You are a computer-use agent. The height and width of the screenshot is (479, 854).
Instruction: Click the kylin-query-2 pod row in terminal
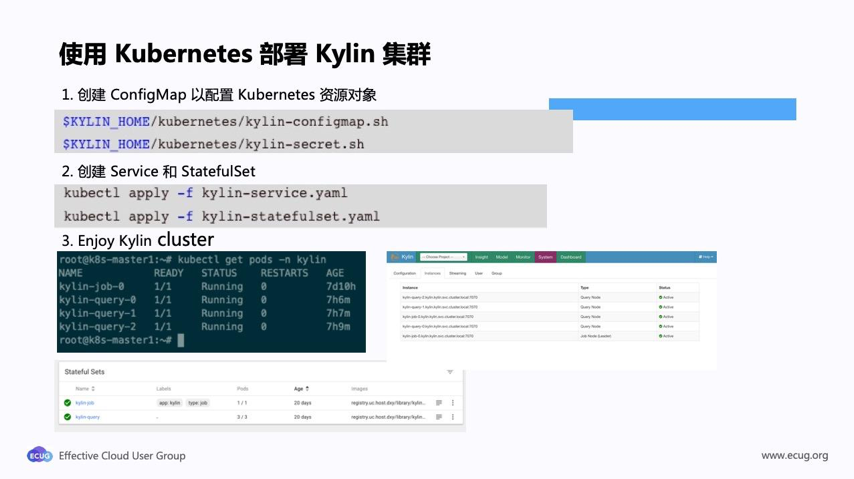(205, 326)
